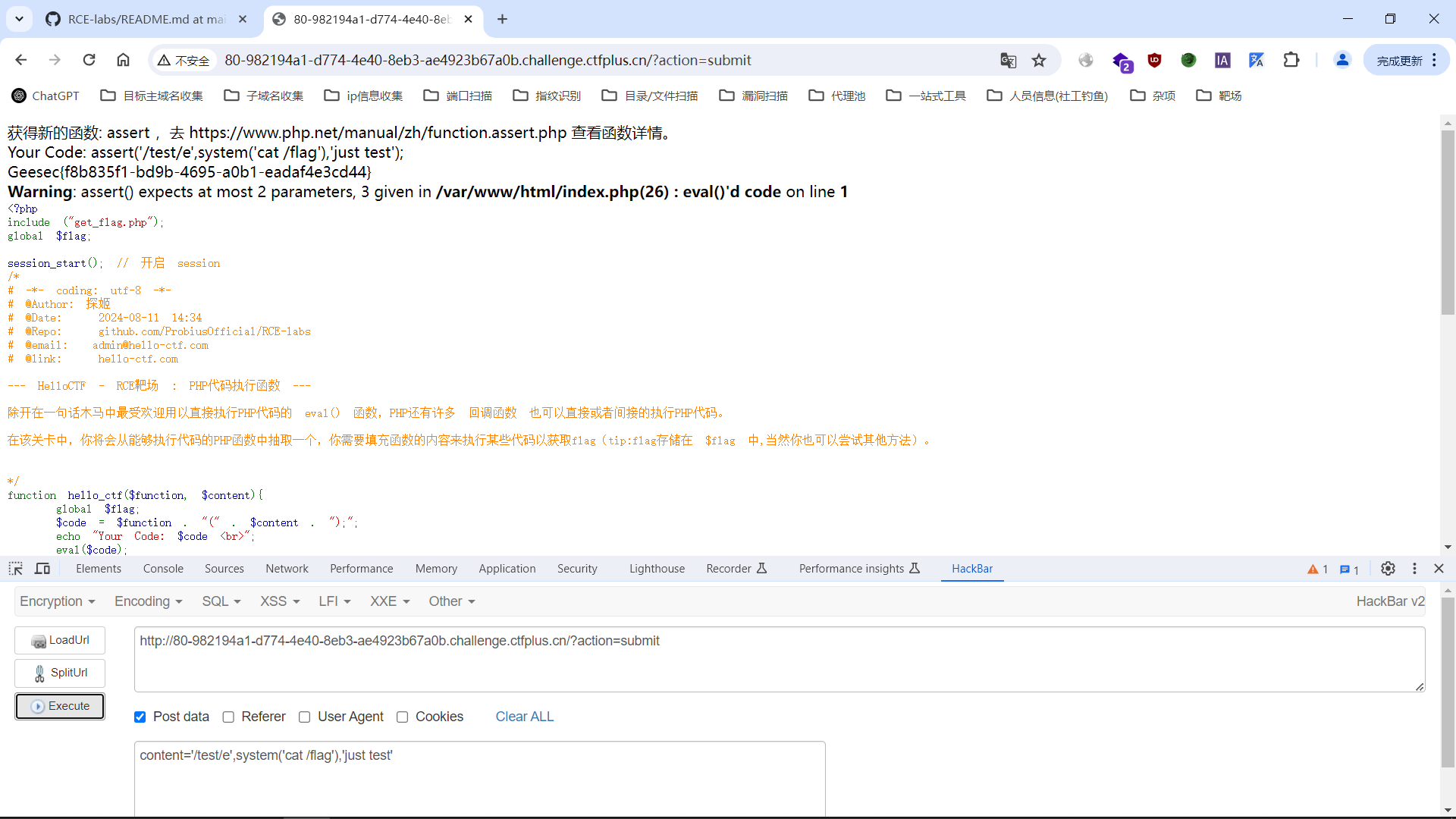Open the XSS dropdown menu
The height and width of the screenshot is (819, 1456).
280,601
